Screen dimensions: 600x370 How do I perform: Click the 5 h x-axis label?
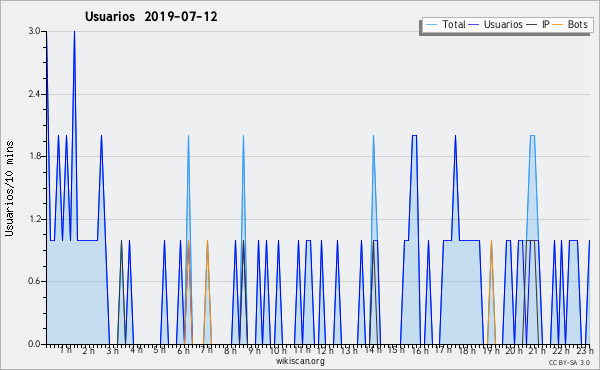[x=159, y=350]
